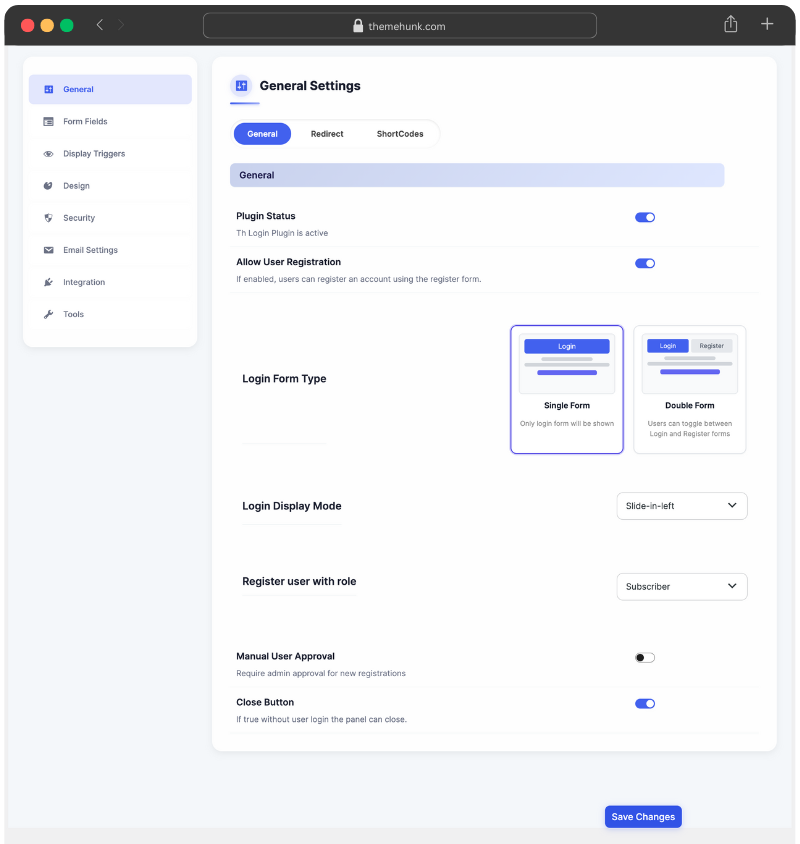
Task: Click the themehunk.com address bar
Action: tap(400, 25)
